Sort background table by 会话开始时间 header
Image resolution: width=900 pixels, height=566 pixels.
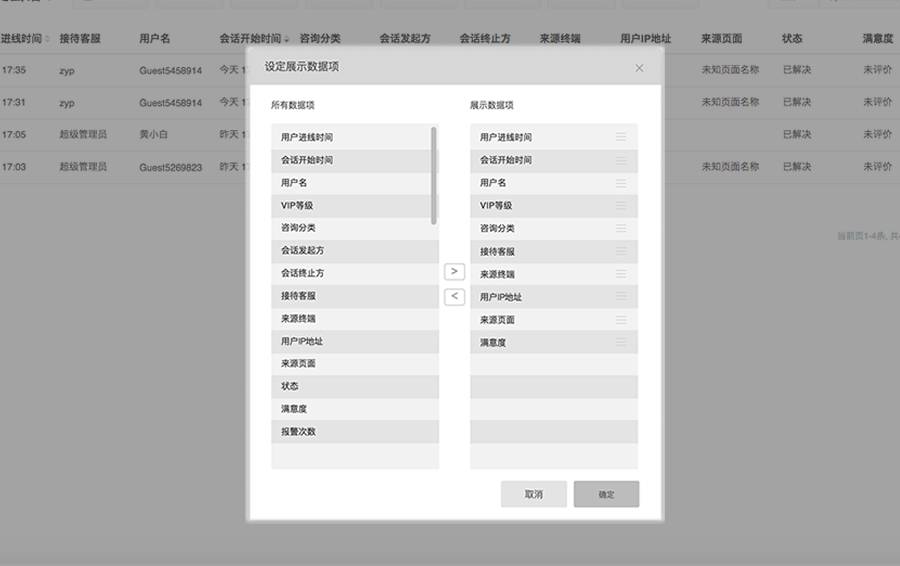254,38
